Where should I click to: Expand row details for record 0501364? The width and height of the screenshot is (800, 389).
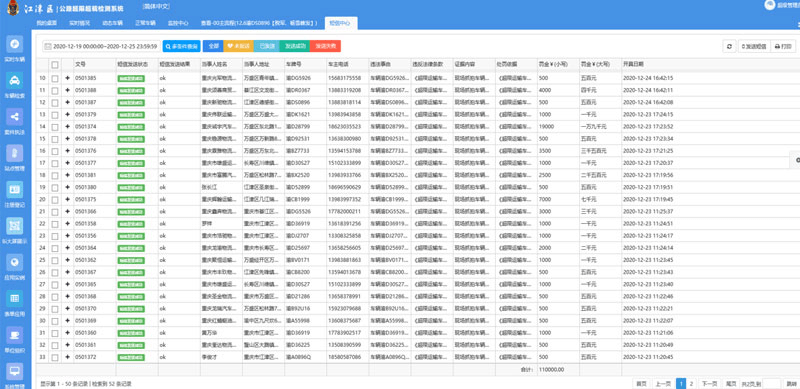click(x=67, y=248)
